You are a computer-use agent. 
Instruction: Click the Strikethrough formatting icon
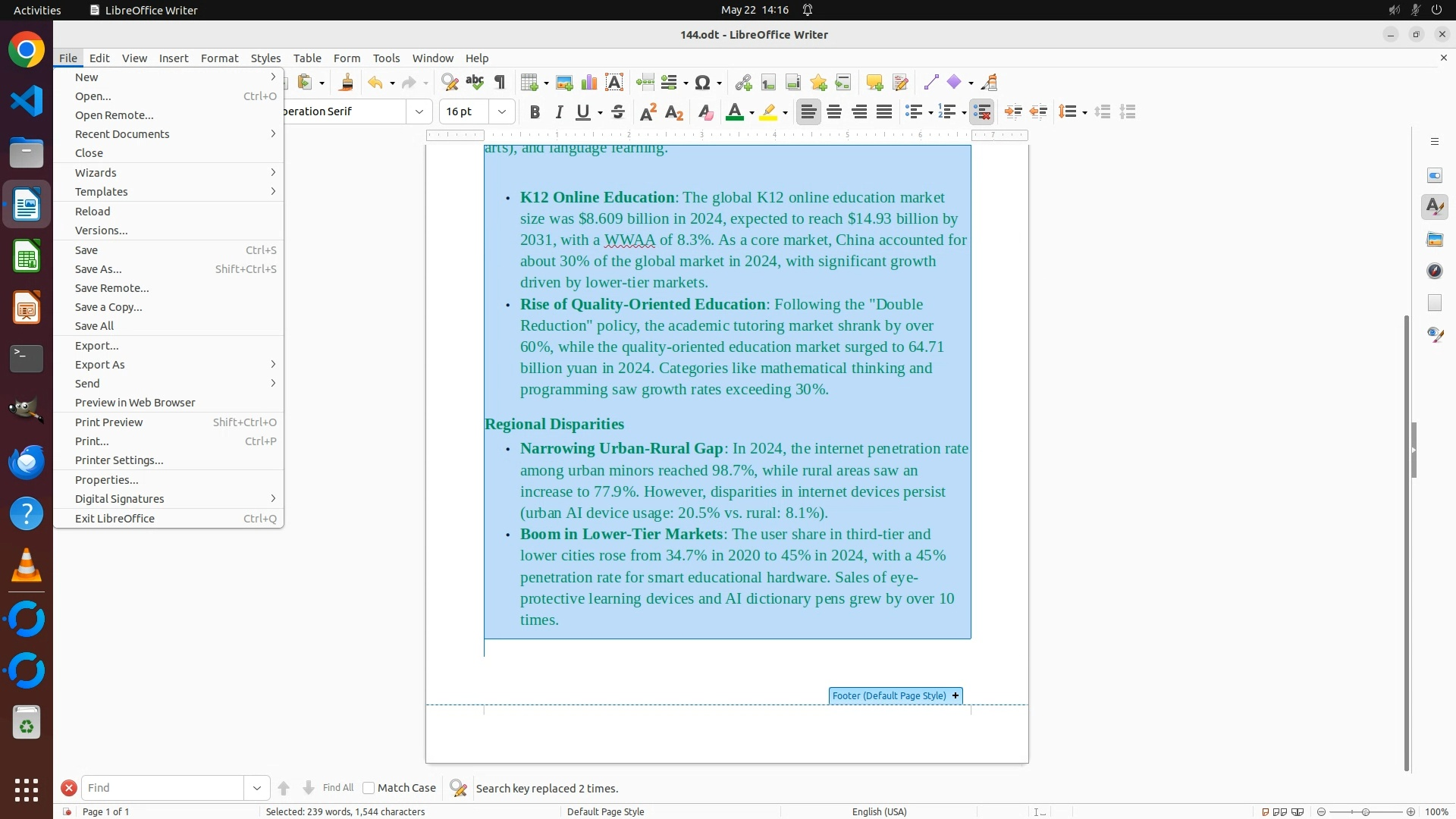pos(618,112)
